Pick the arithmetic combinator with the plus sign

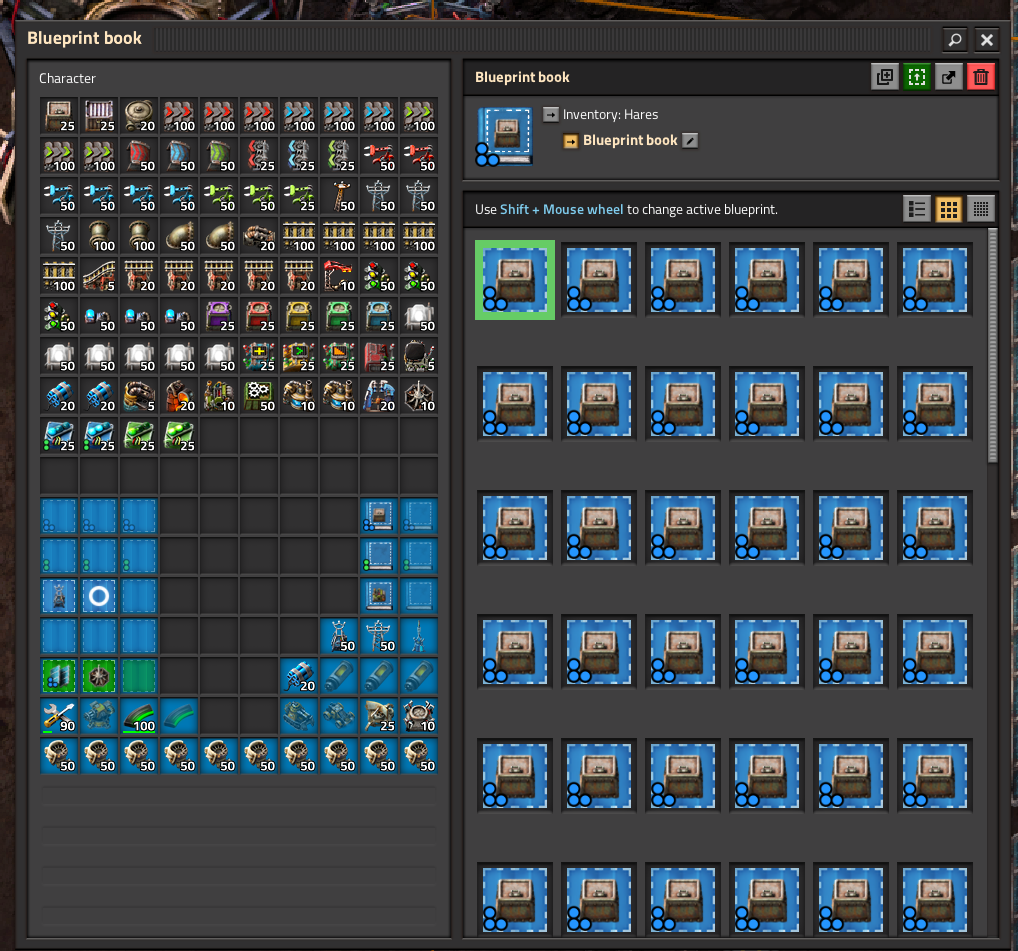click(259, 356)
